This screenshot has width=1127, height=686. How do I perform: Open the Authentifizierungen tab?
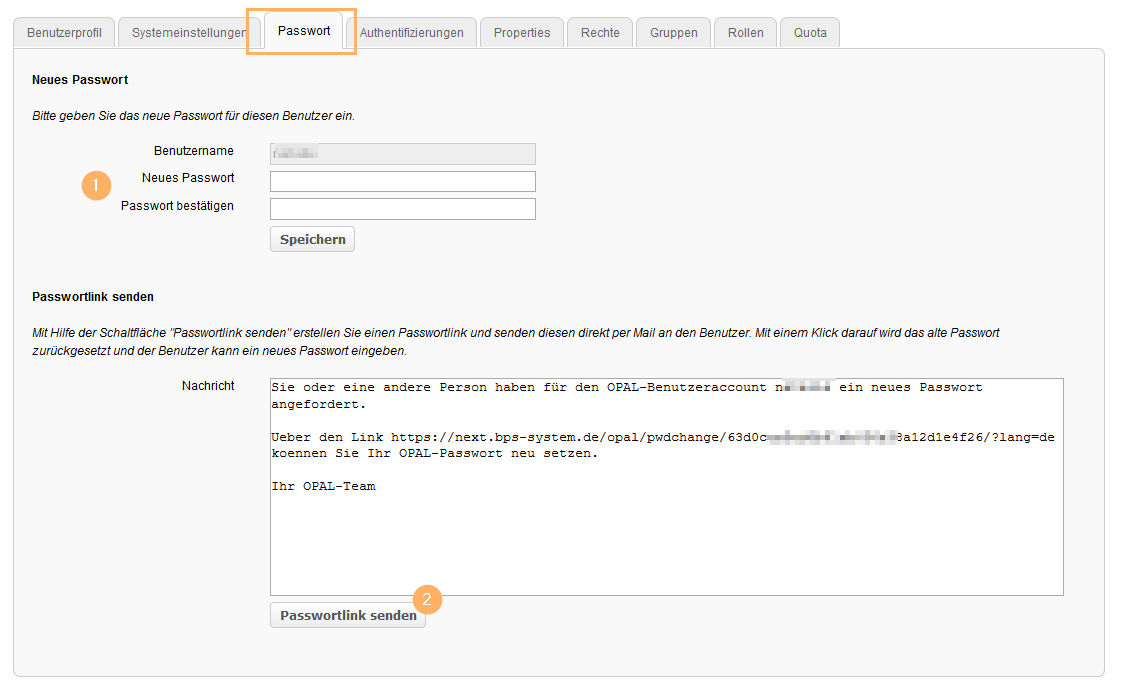tap(411, 33)
